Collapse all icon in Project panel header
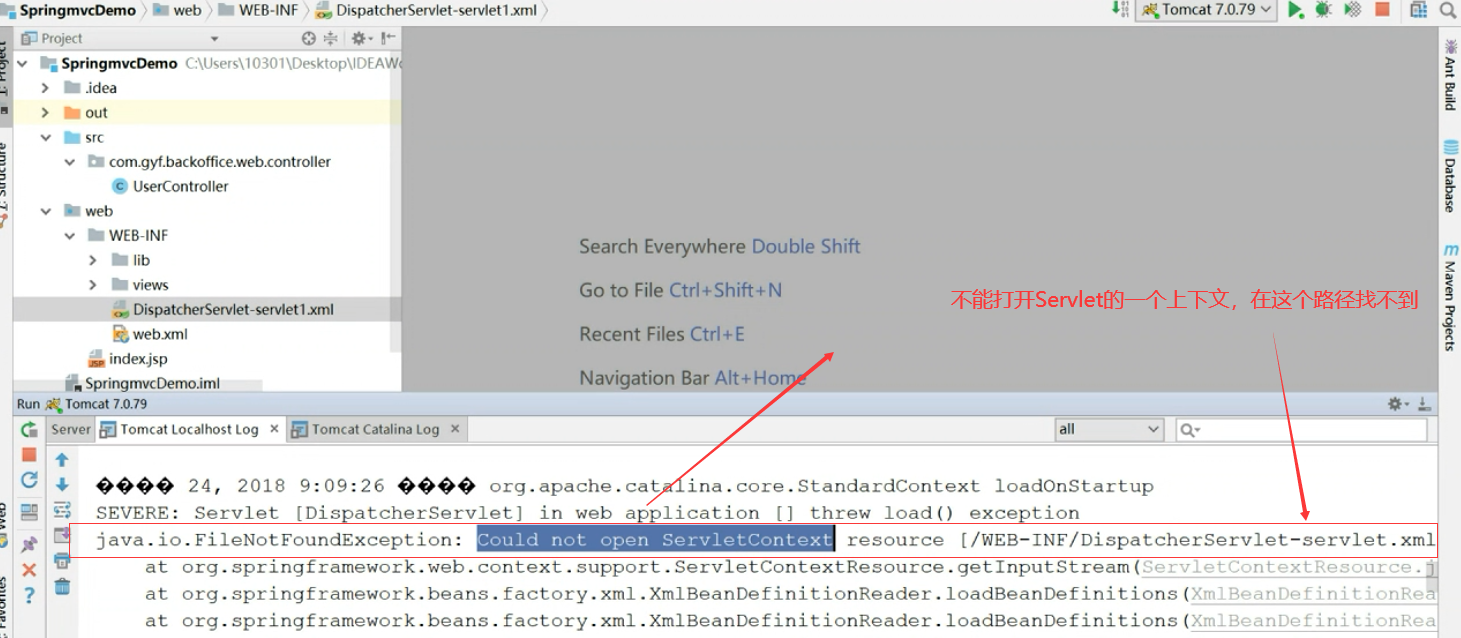The image size is (1461, 638). pyautogui.click(x=330, y=38)
